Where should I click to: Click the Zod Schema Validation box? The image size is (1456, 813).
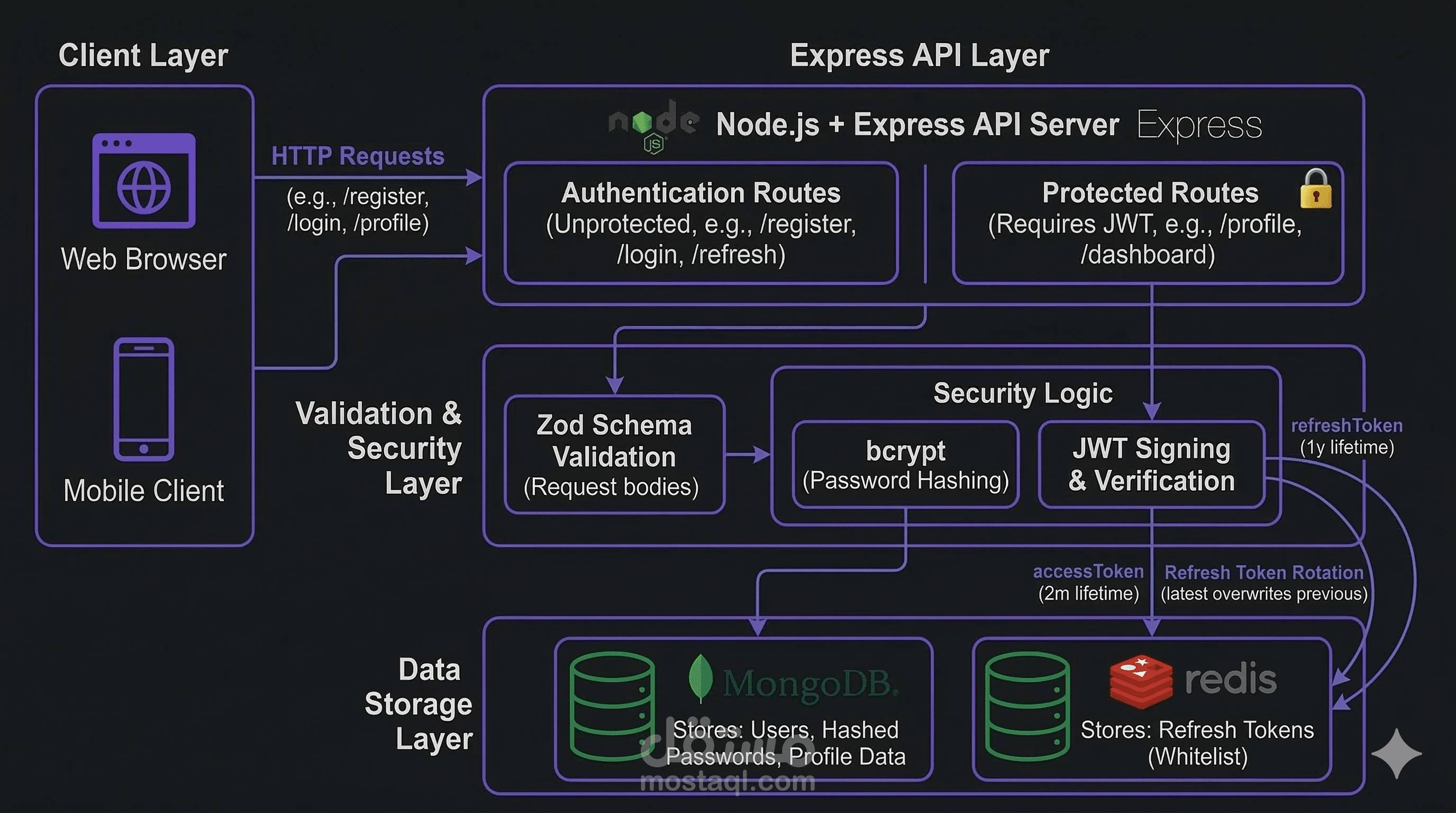(614, 455)
